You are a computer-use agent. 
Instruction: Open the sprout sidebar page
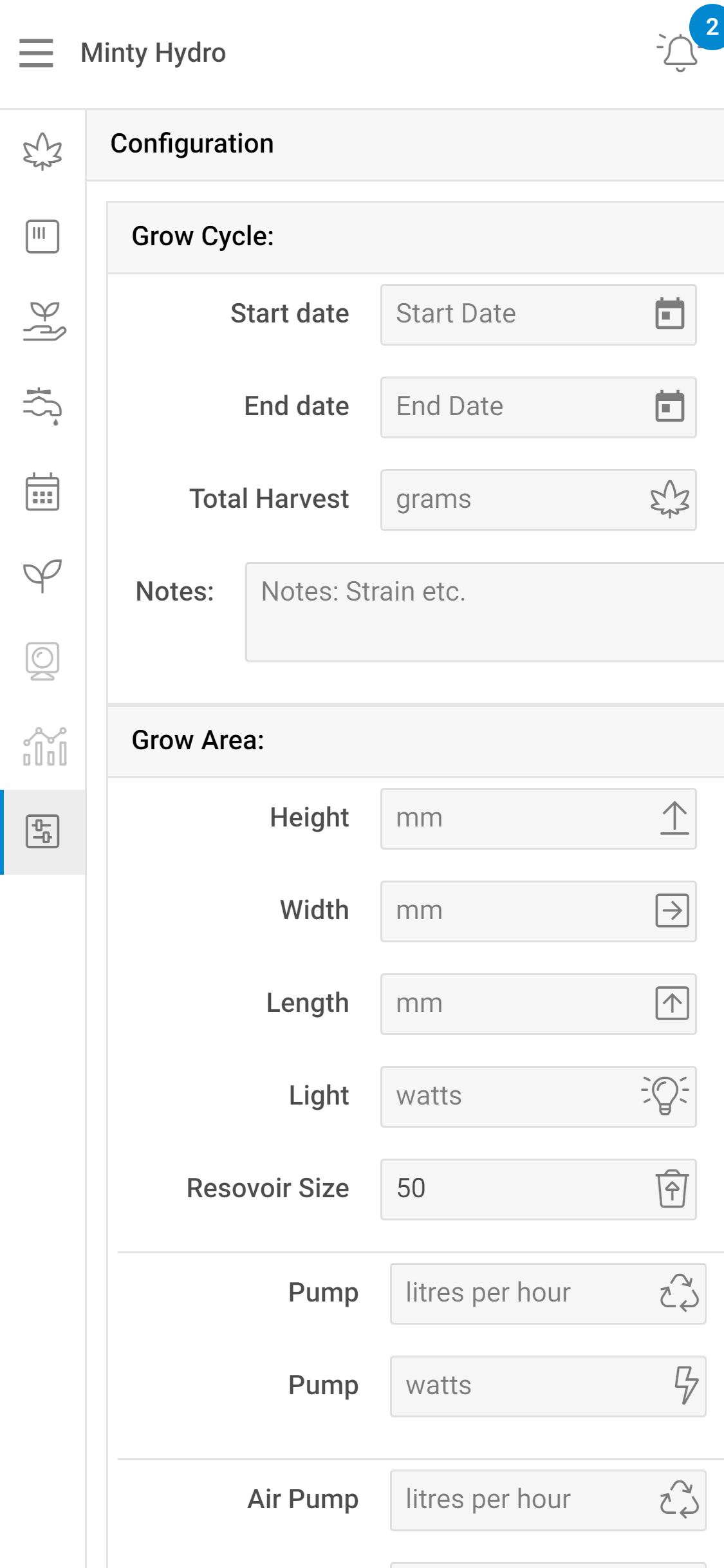(42, 575)
